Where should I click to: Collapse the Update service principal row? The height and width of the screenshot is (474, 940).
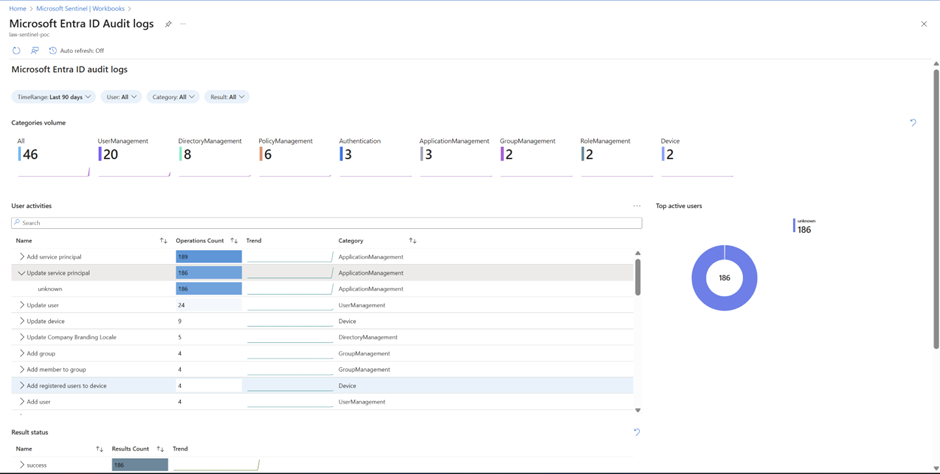click(x=21, y=273)
